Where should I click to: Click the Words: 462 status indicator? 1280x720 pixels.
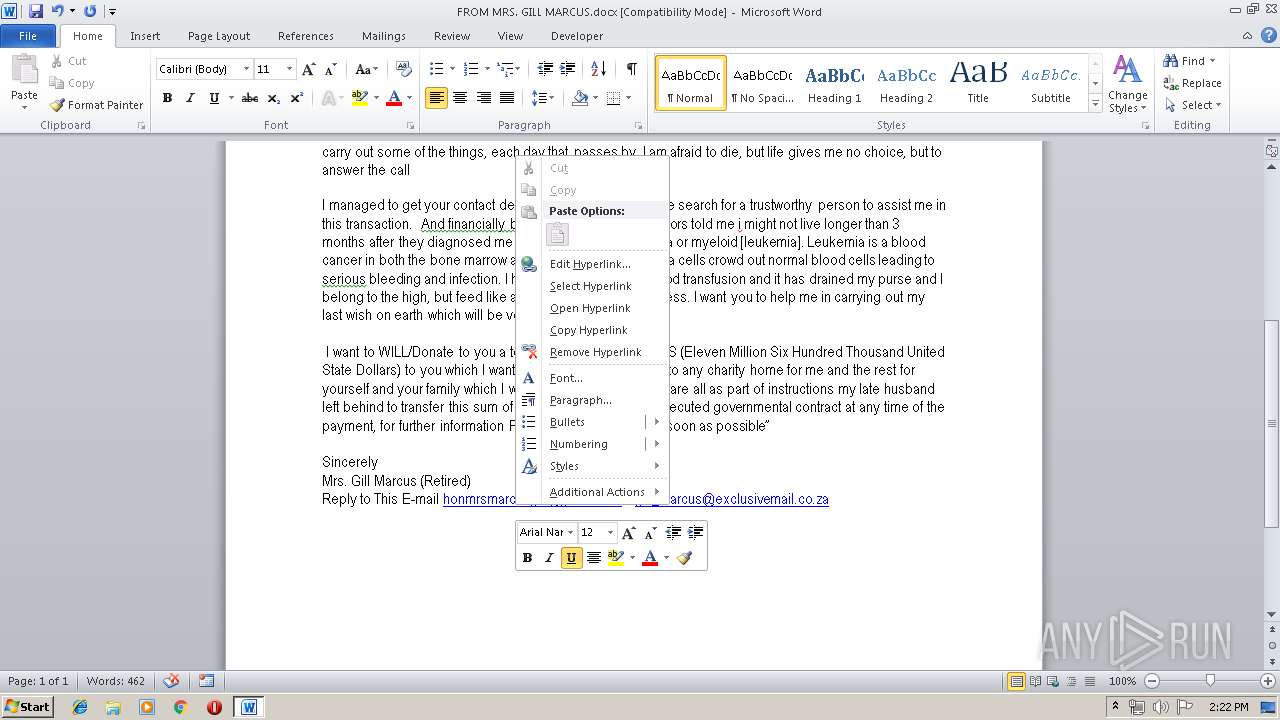115,681
